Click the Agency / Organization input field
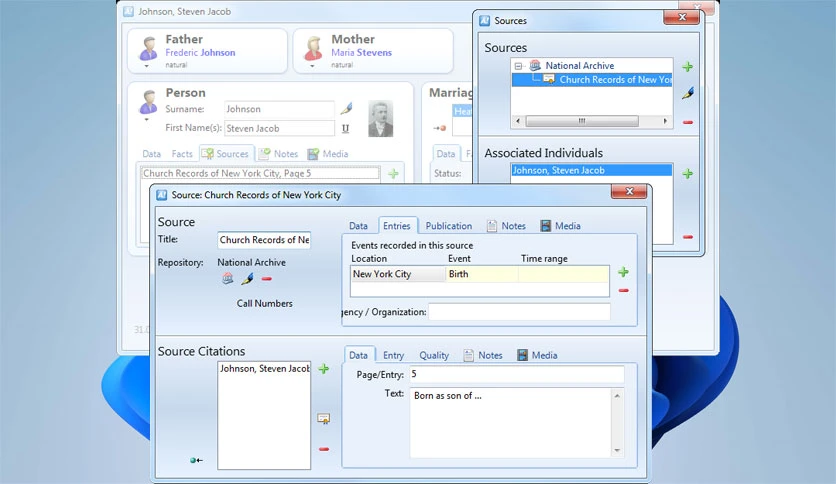 click(x=519, y=312)
